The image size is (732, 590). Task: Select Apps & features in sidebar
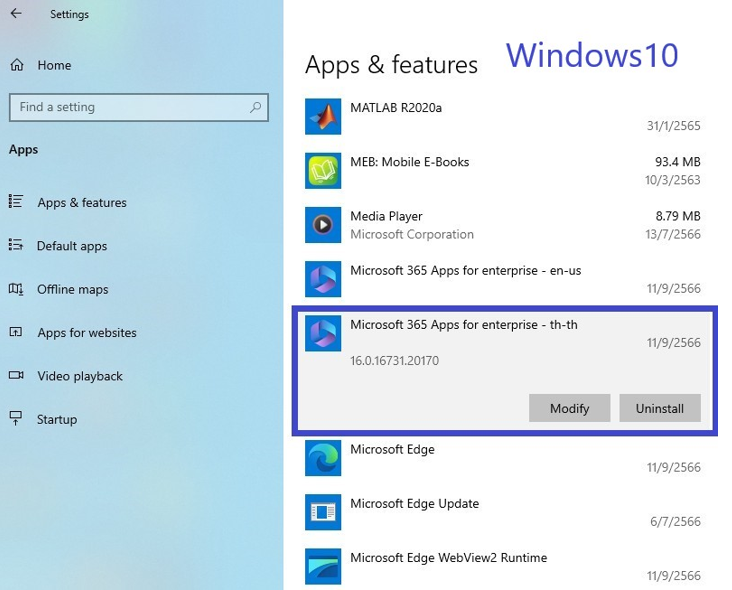tap(82, 202)
